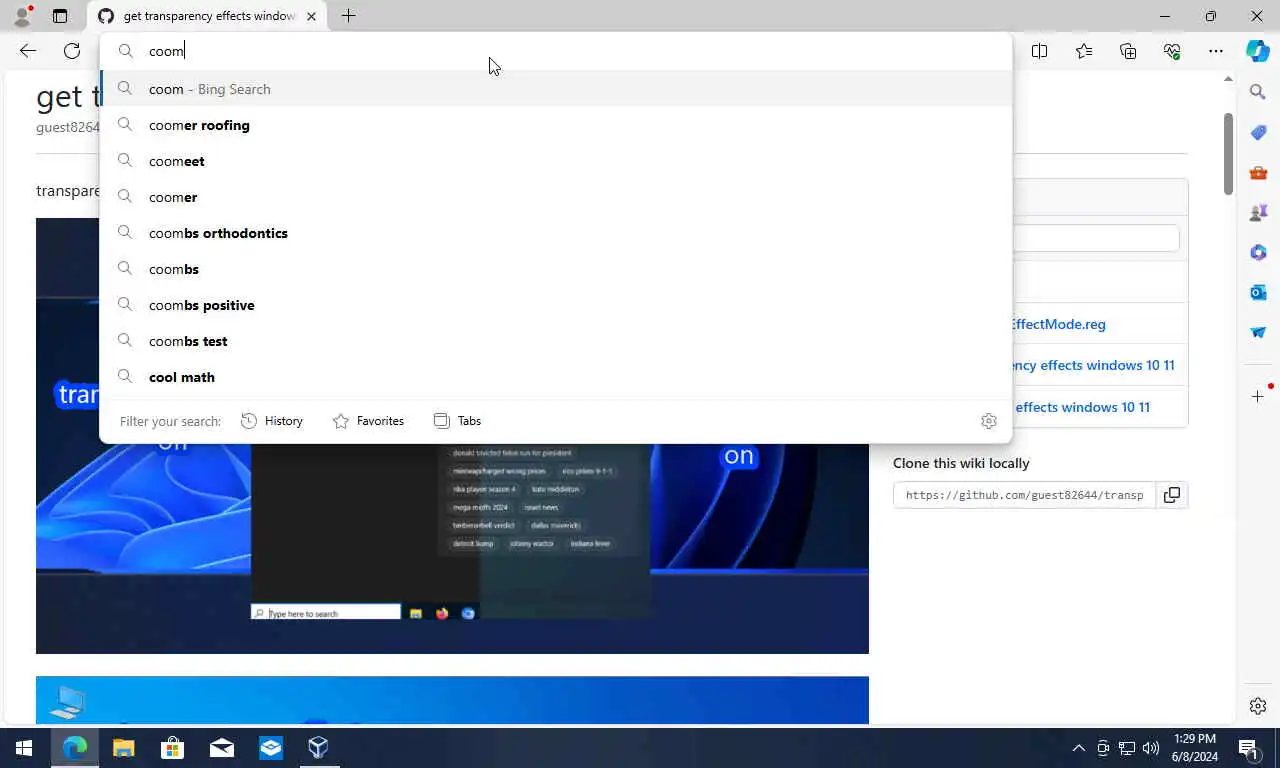The image size is (1280, 768).
Task: Show hidden system tray icons
Action: click(1078, 748)
